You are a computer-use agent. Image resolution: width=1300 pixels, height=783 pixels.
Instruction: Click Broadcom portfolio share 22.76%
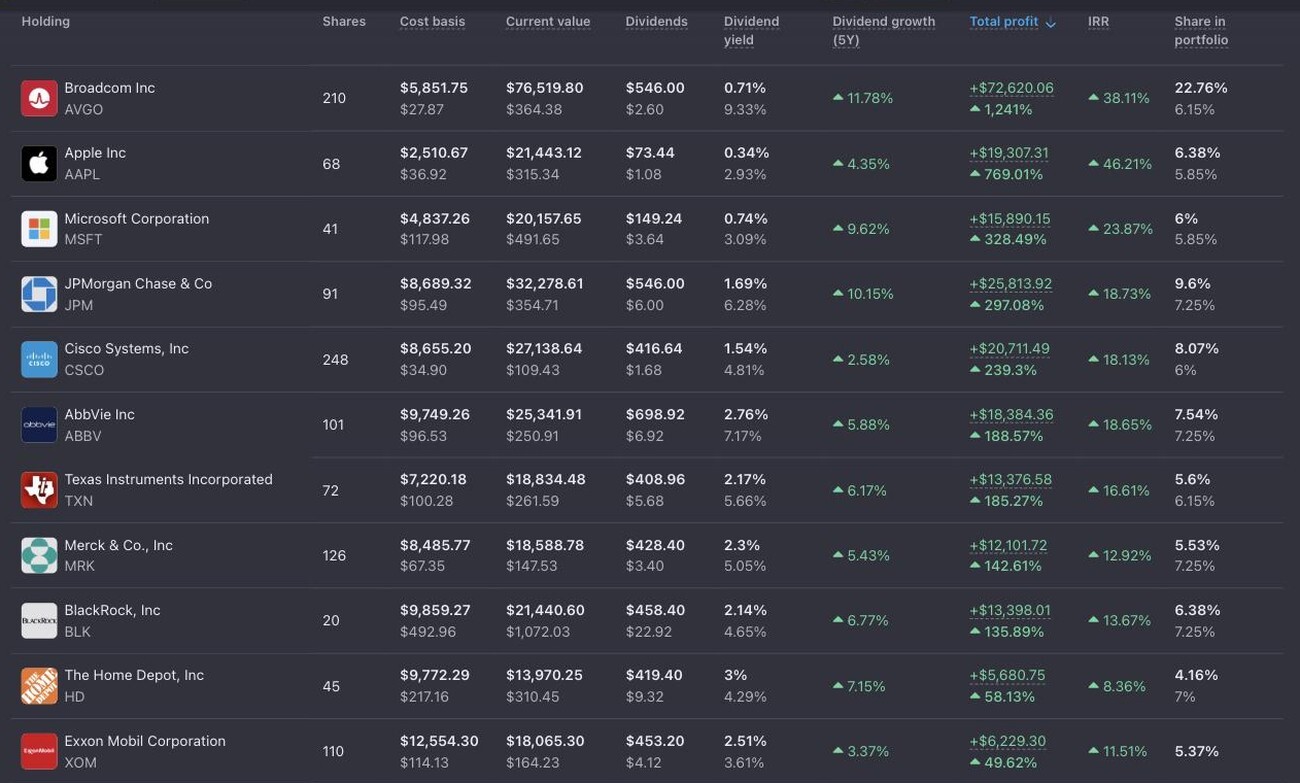click(1201, 88)
